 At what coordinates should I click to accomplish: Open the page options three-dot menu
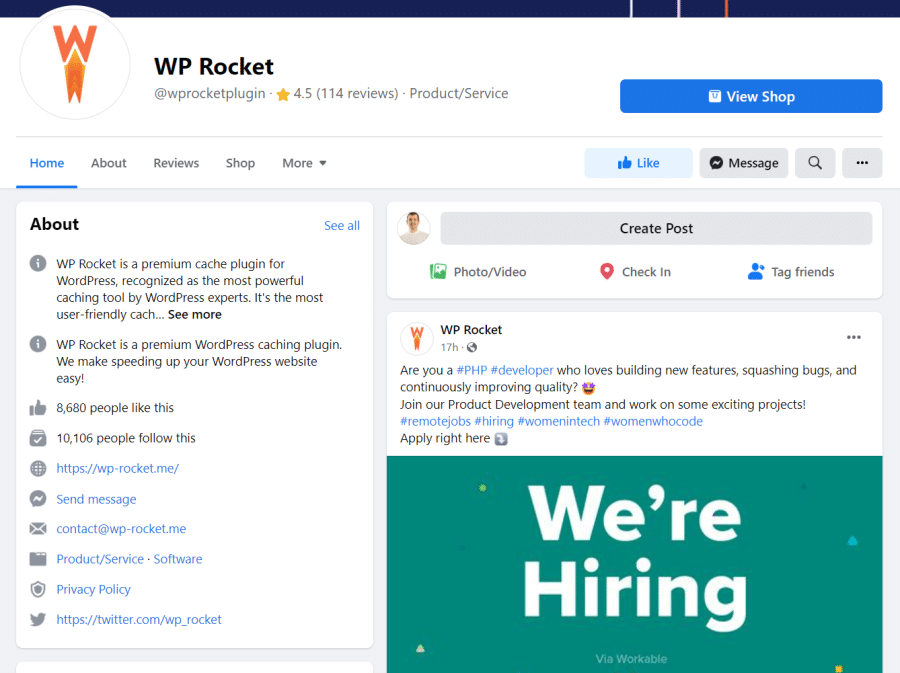tap(862, 163)
